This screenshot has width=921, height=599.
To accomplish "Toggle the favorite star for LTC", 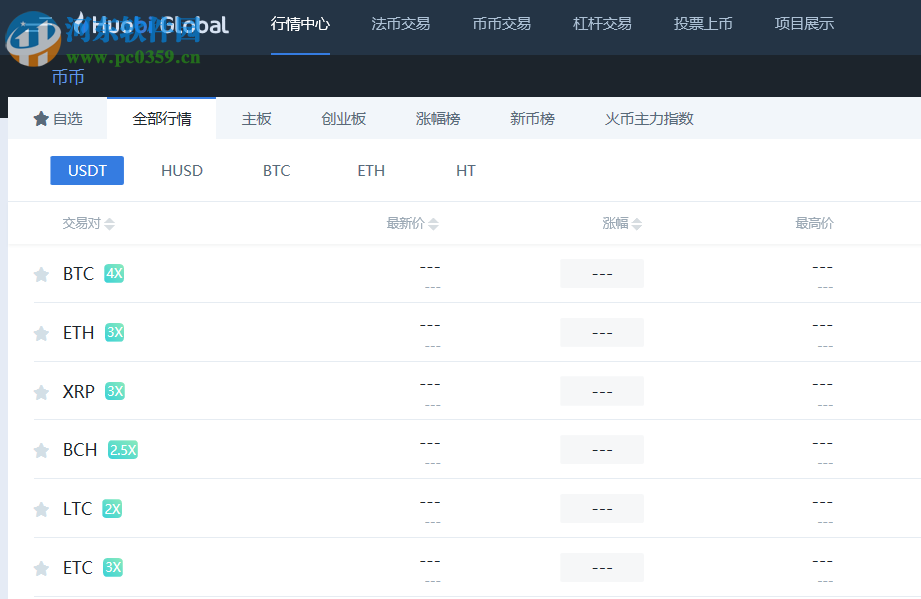I will click(x=41, y=508).
